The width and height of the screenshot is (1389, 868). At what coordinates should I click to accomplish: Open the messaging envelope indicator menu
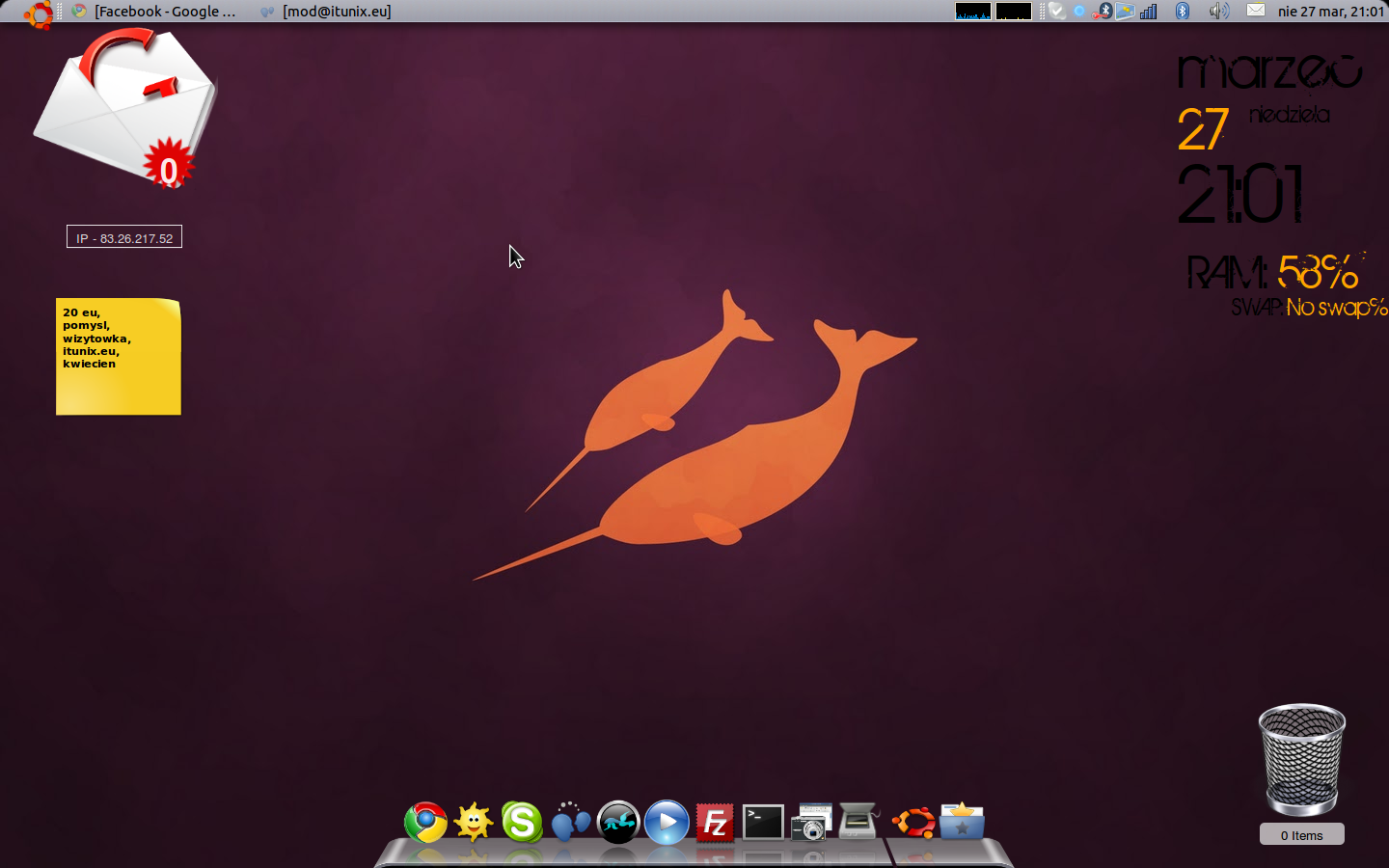click(x=1256, y=11)
